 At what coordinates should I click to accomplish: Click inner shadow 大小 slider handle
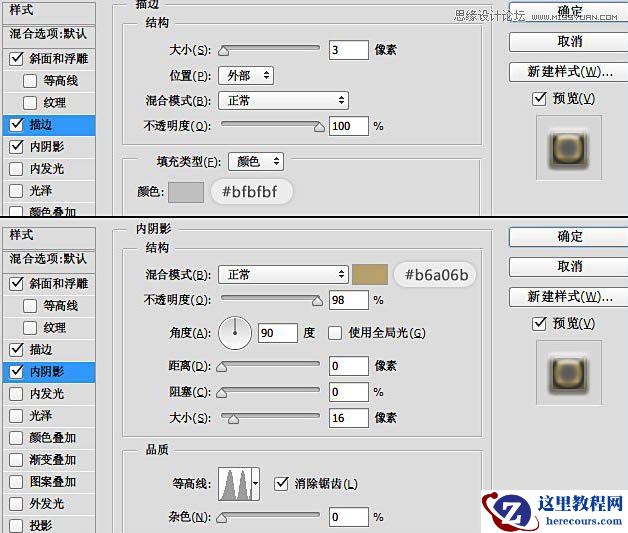(233, 419)
